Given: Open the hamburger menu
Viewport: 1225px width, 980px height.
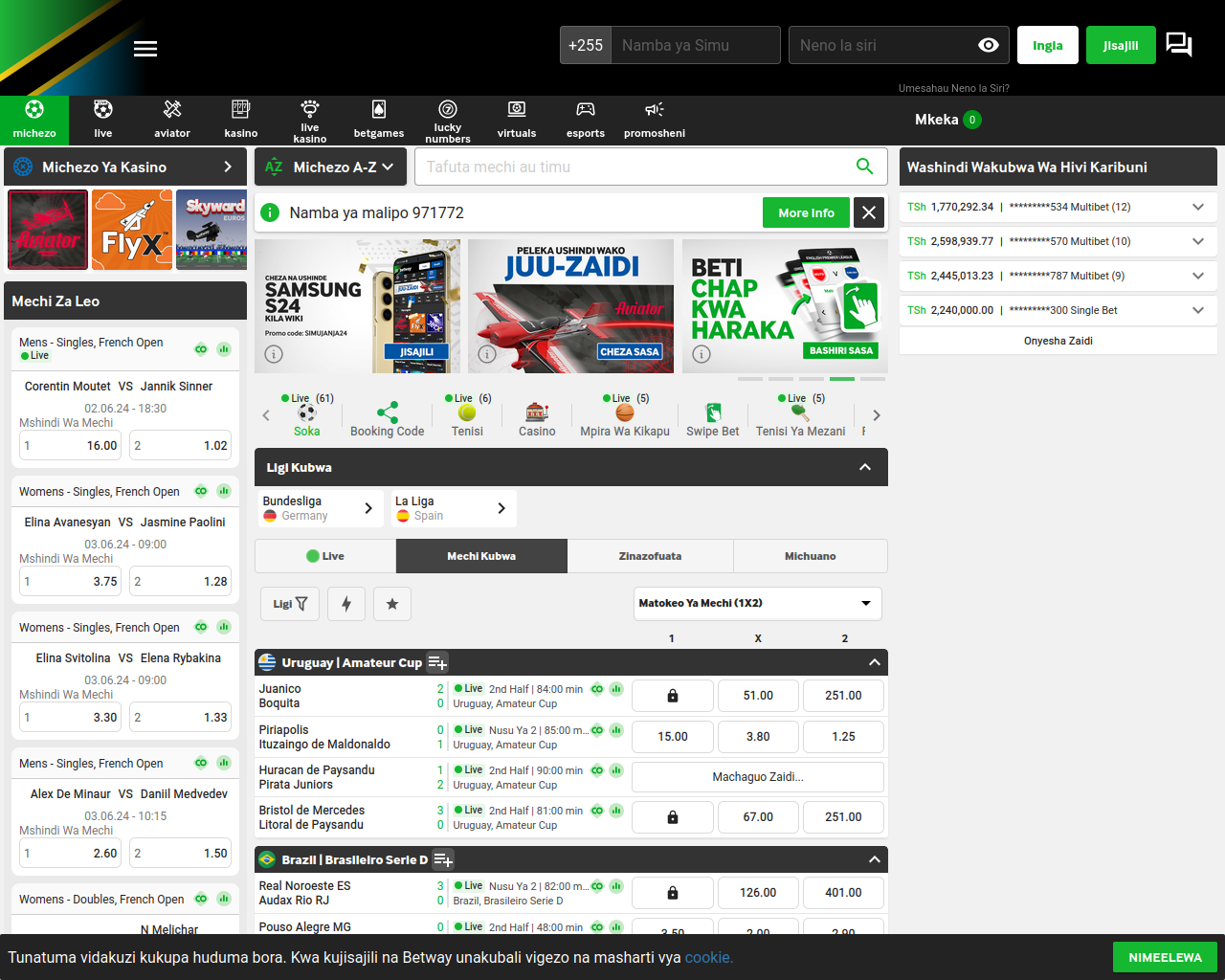Looking at the screenshot, I should click(145, 49).
